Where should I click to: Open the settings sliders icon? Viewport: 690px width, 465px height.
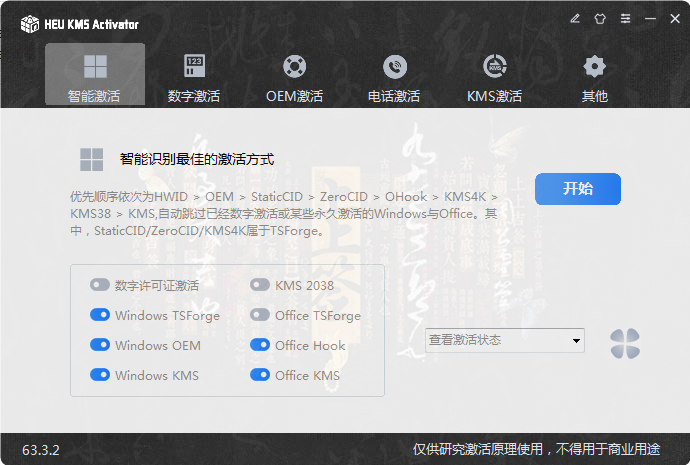pyautogui.click(x=625, y=18)
